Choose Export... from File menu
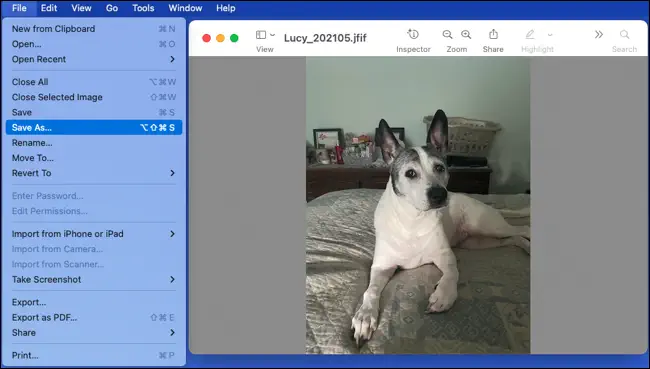 94,302
